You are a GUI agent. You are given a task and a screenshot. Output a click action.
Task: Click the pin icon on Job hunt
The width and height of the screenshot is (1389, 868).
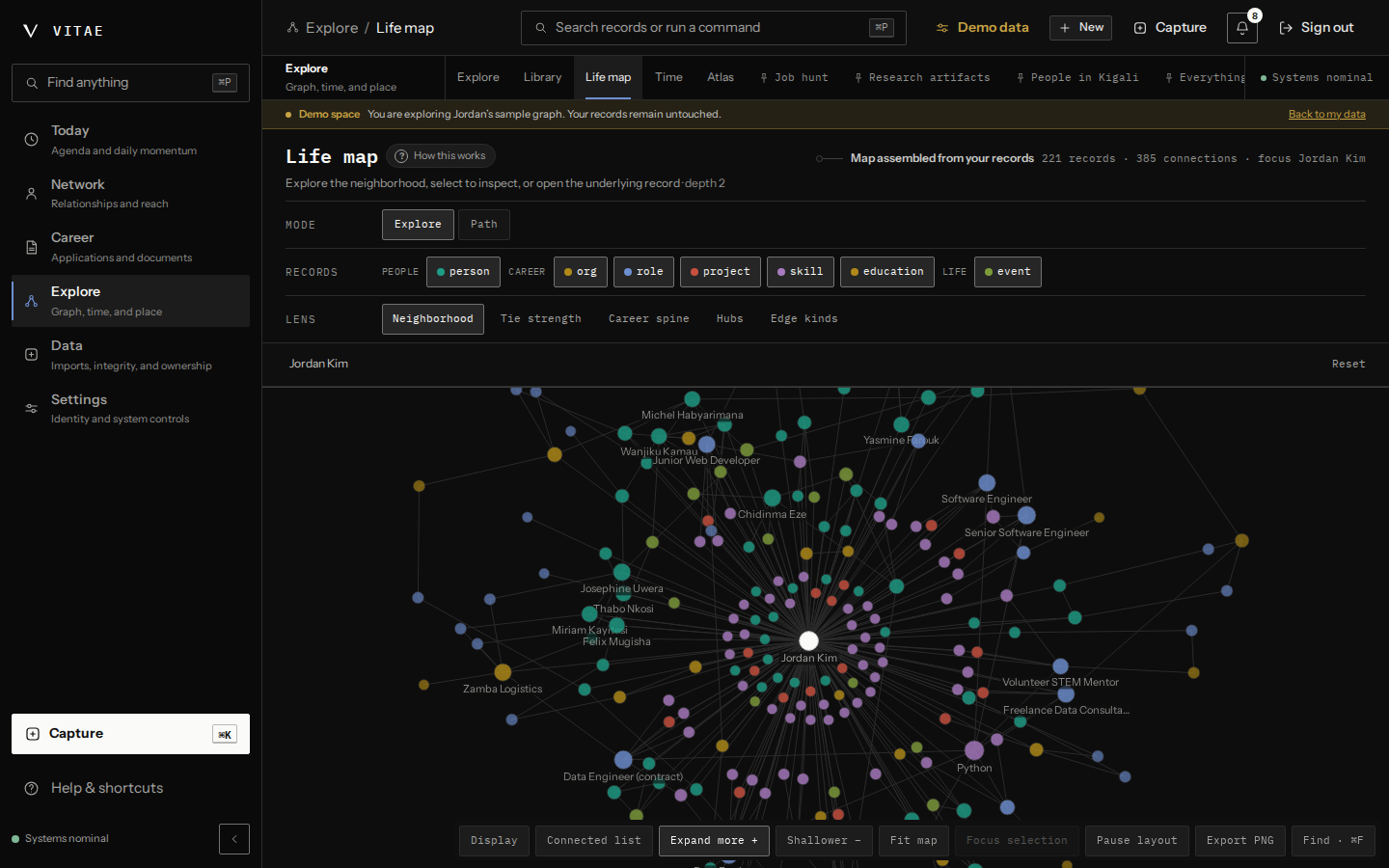click(764, 78)
